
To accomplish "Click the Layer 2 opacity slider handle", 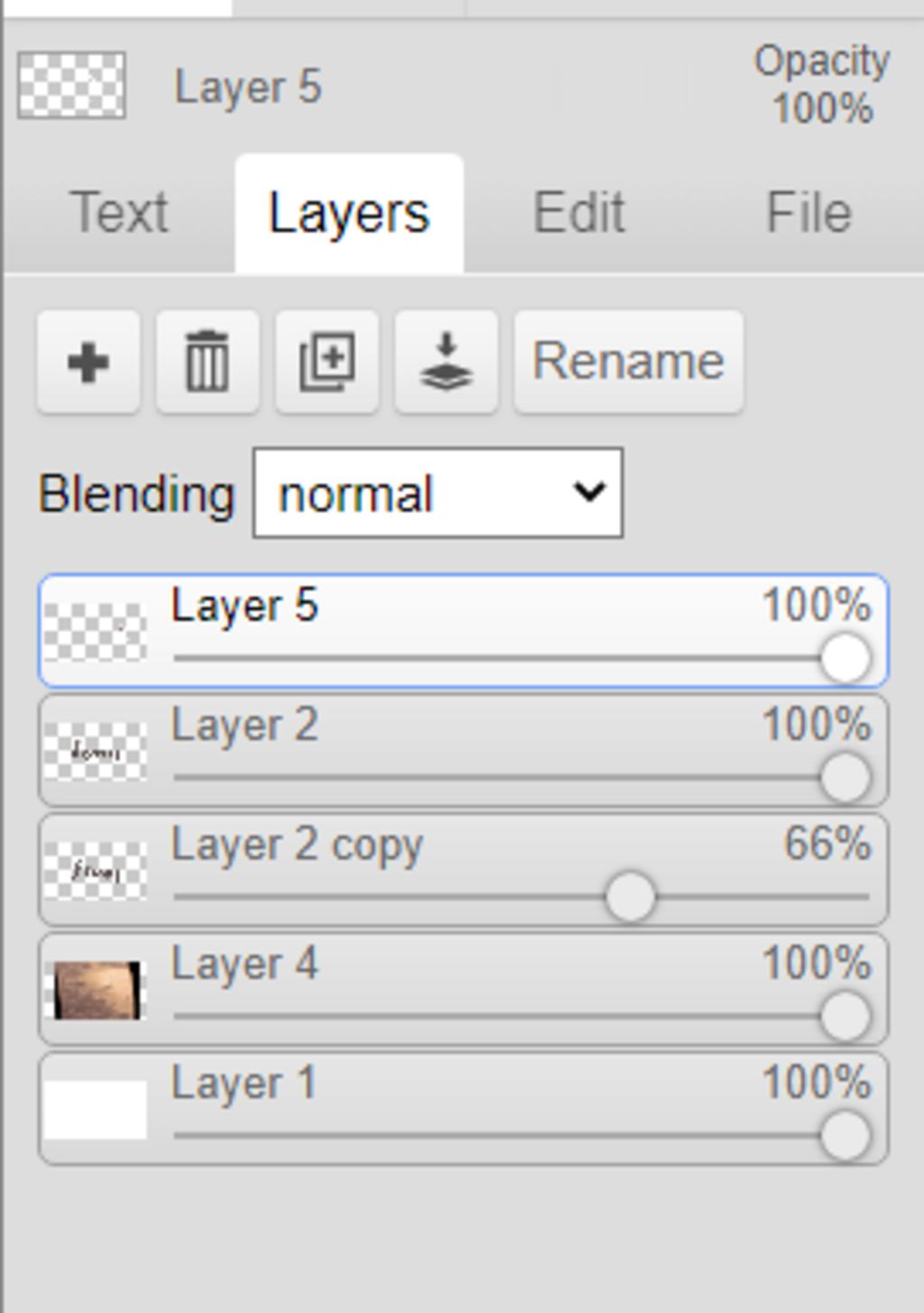I will pyautogui.click(x=845, y=778).
